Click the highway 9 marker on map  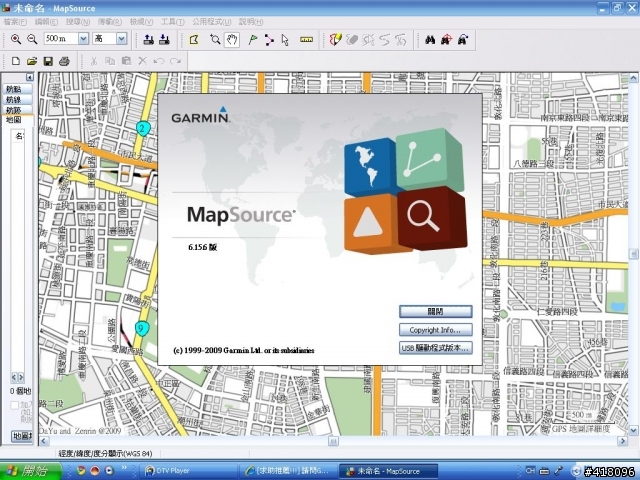142,329
